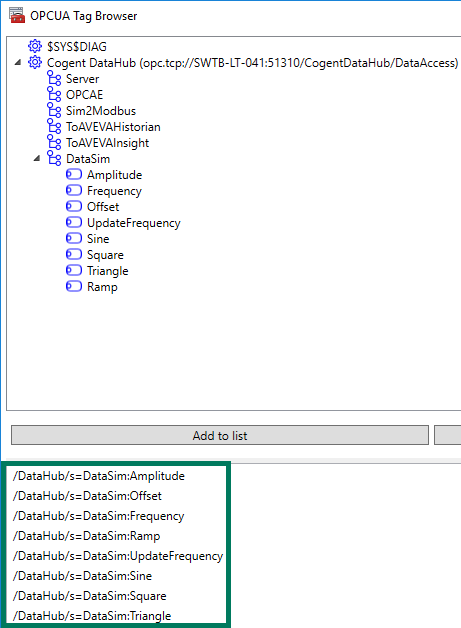Image resolution: width=461 pixels, height=628 pixels.
Task: Select the Ramp tag in tree
Action: (x=102, y=287)
